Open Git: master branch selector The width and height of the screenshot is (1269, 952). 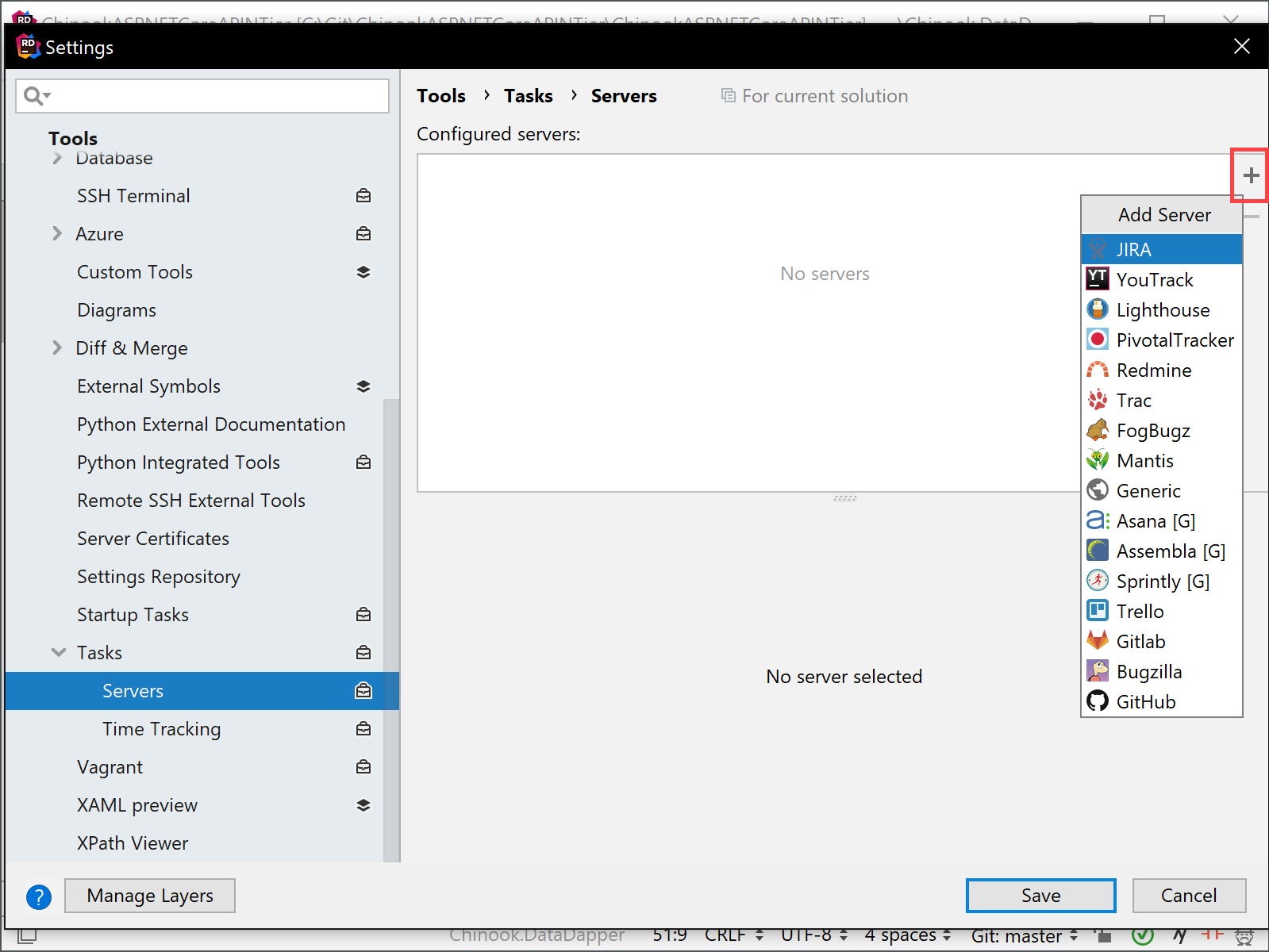(1025, 936)
